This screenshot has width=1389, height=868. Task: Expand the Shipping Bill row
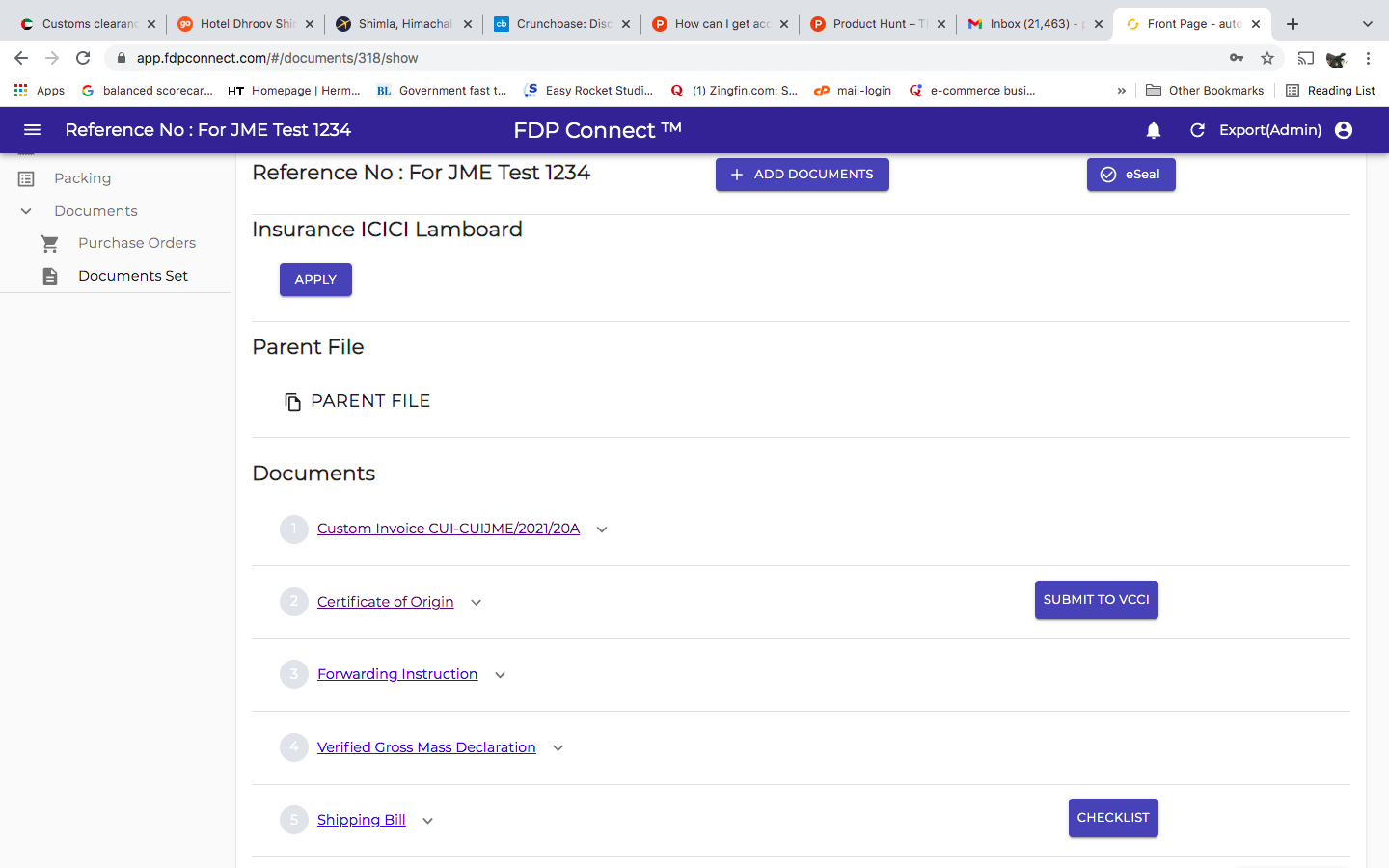click(427, 821)
